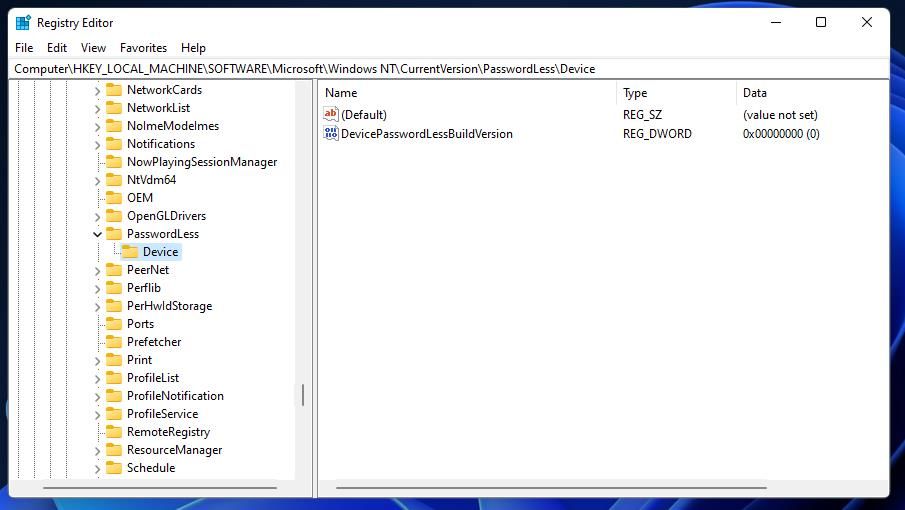Click the tree pane horizontal scrollbar
This screenshot has height=510, width=905.
[160, 488]
